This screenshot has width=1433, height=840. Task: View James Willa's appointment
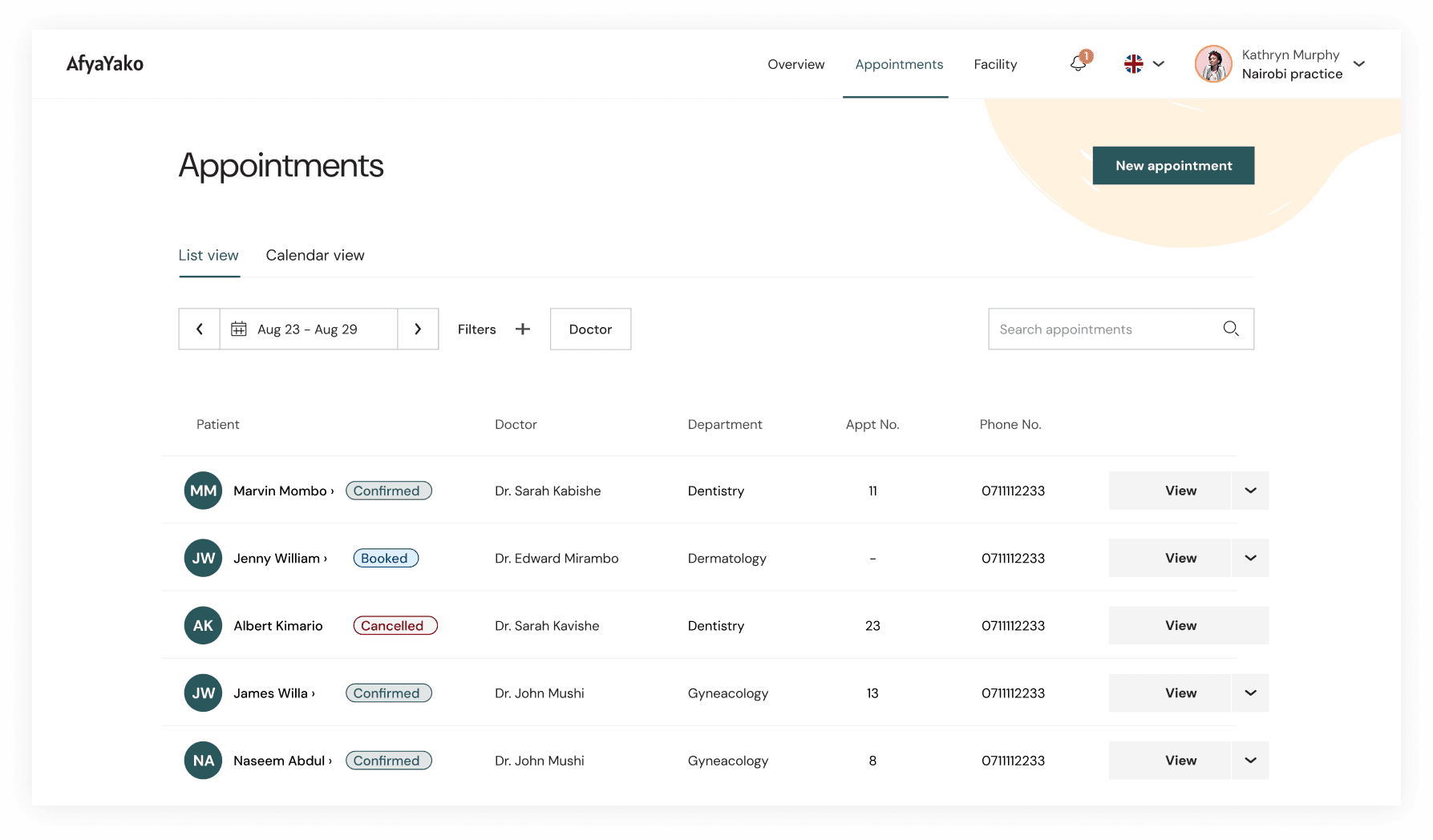[1169, 693]
